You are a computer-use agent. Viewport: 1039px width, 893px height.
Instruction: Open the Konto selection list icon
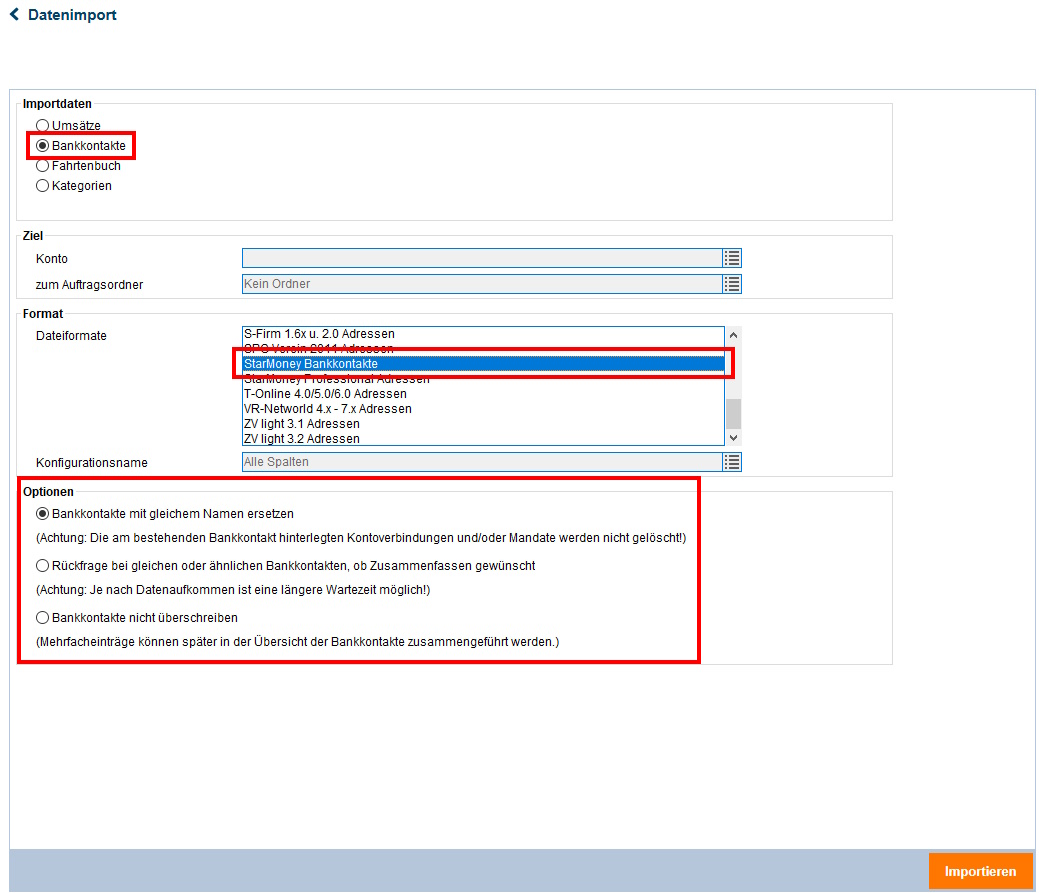click(732, 259)
